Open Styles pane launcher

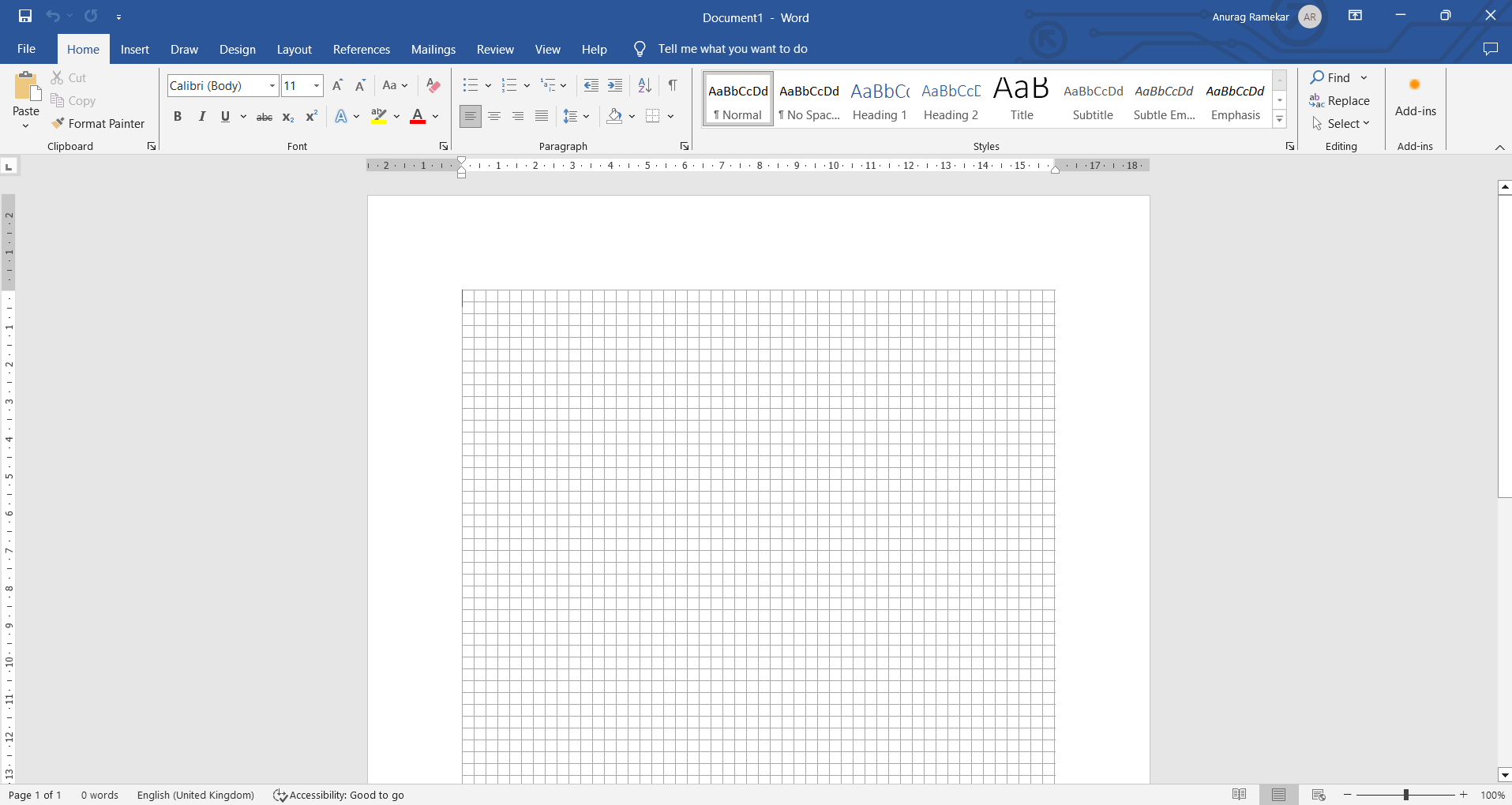[x=1289, y=146]
